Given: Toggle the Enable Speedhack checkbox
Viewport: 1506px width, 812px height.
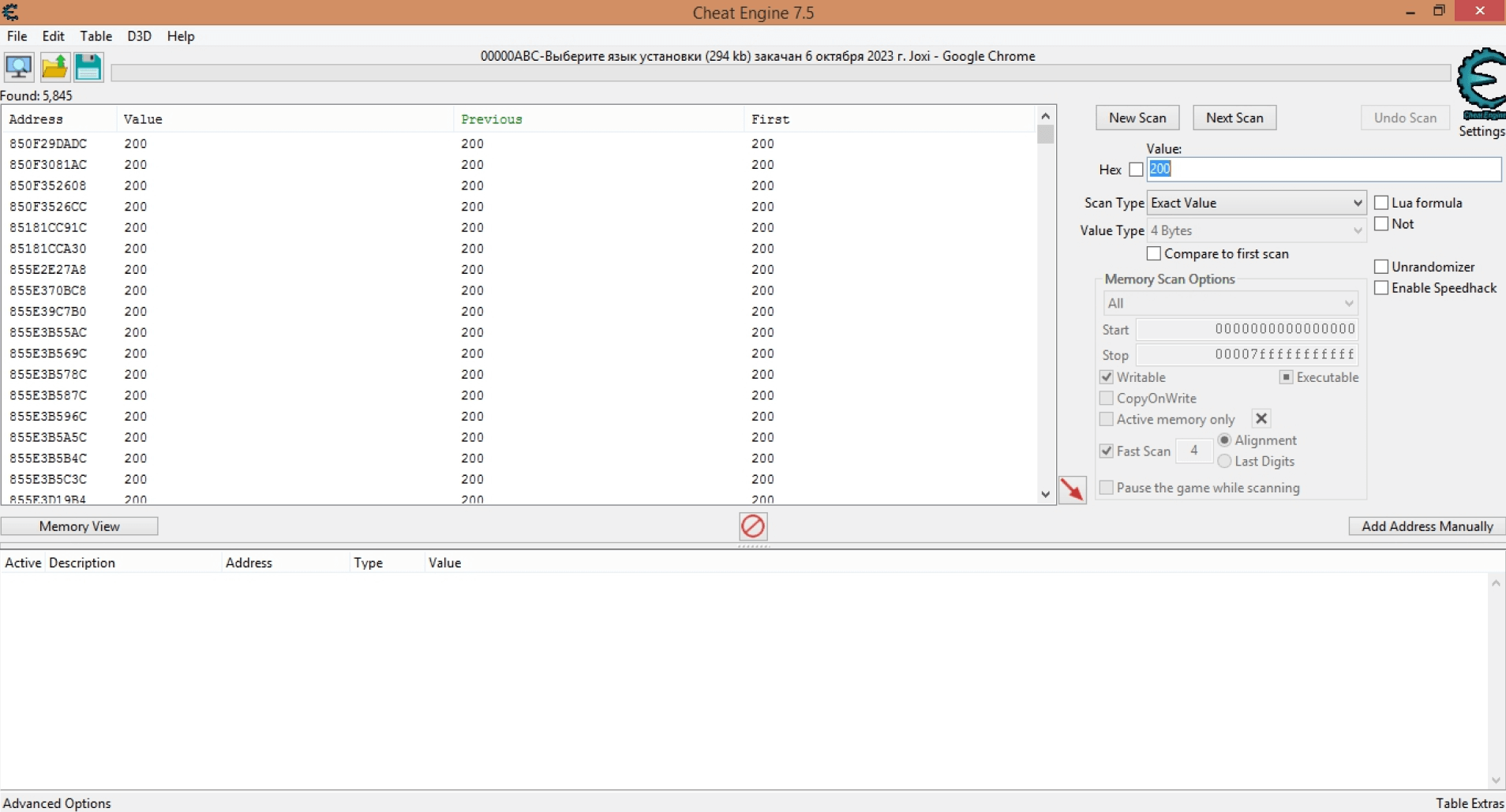Looking at the screenshot, I should (1381, 288).
